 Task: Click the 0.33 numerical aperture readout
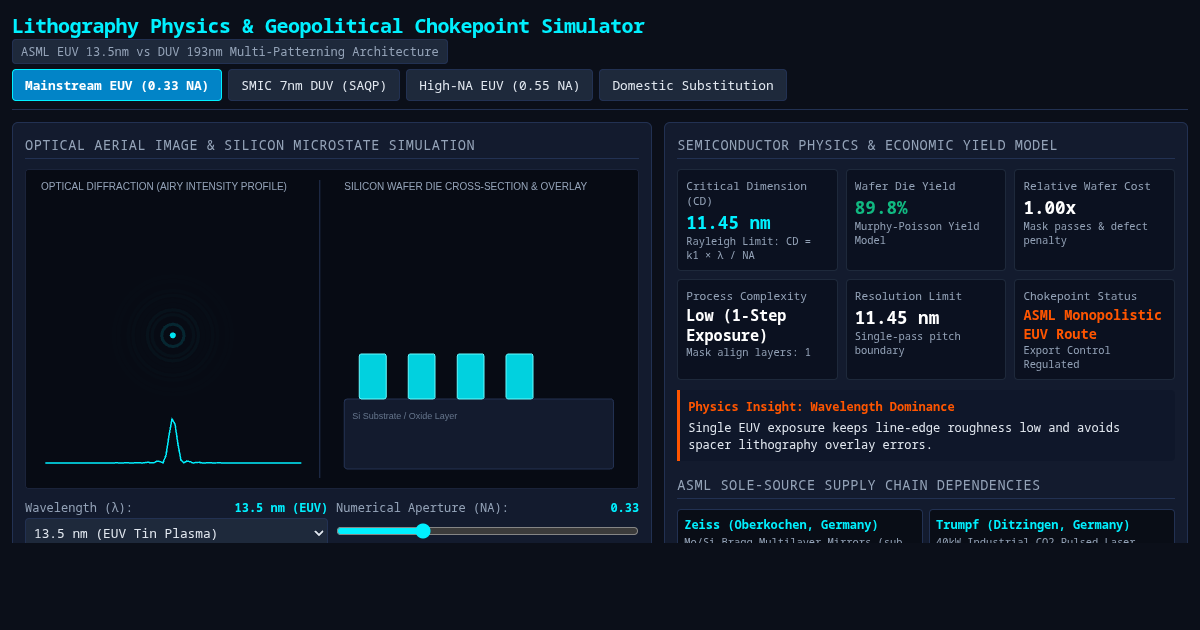(x=625, y=508)
